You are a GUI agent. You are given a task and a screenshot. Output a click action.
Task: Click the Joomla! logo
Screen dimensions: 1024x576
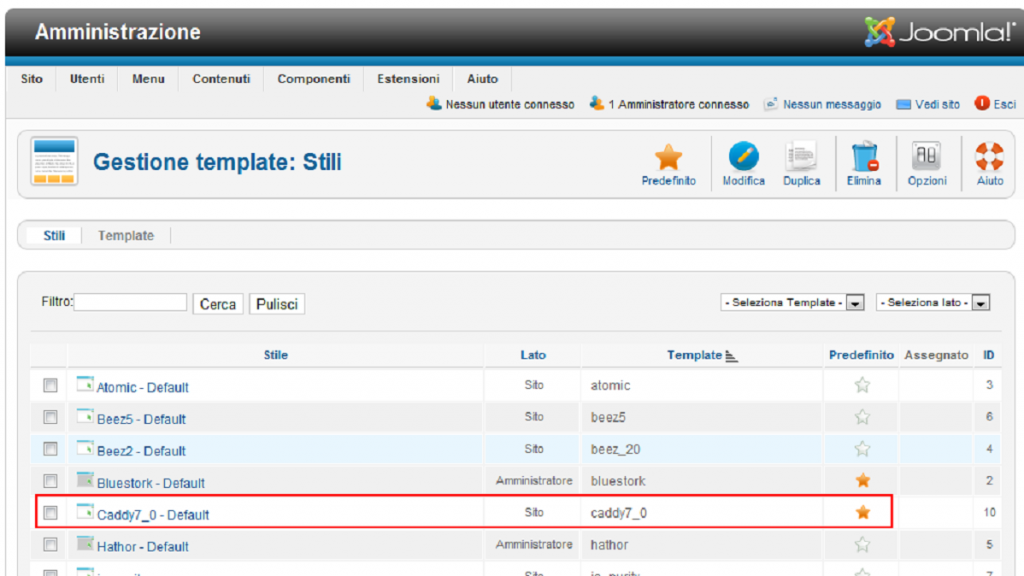pos(938,32)
